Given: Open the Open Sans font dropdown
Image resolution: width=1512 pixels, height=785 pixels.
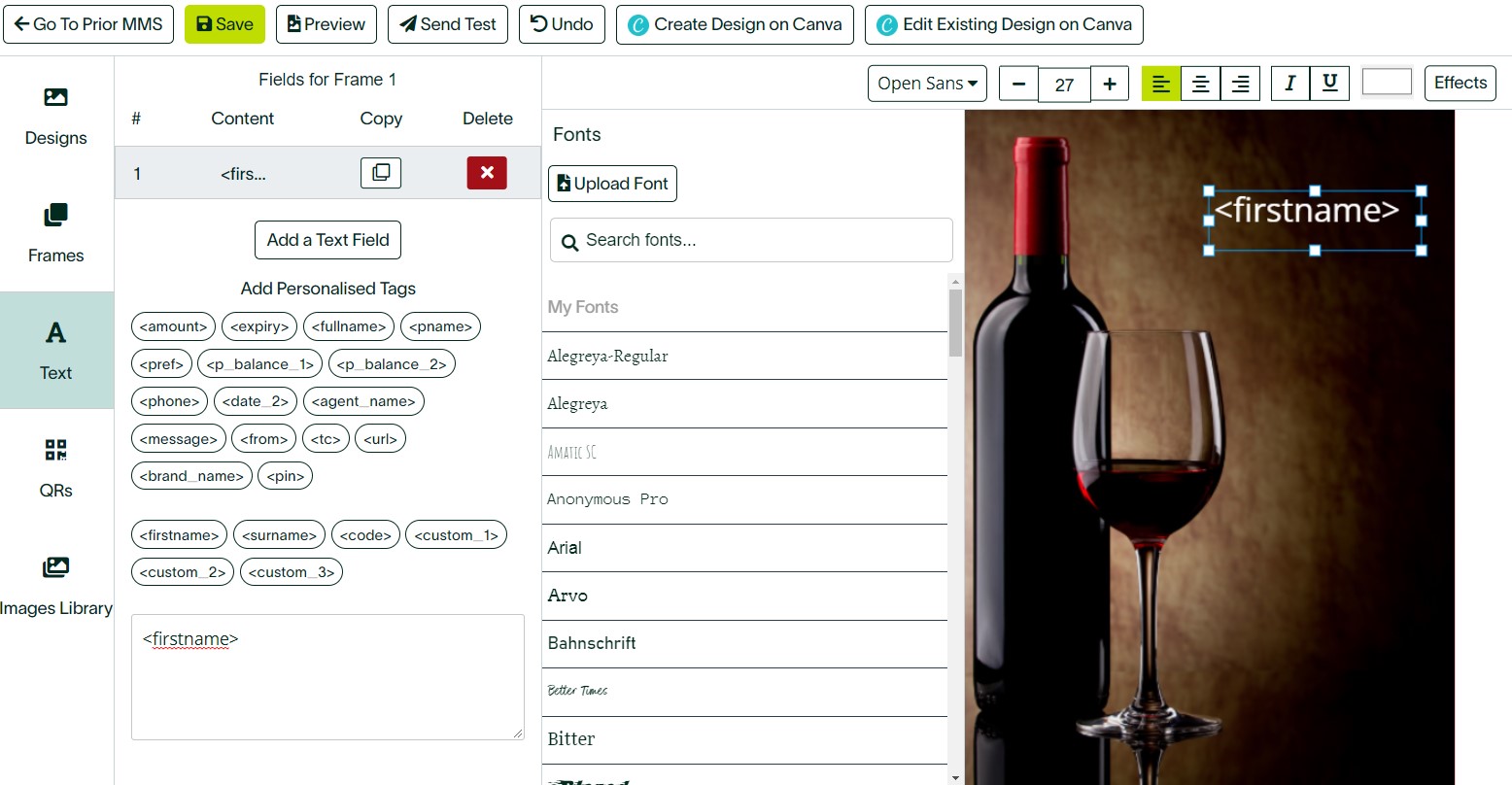Looking at the screenshot, I should click(x=927, y=84).
